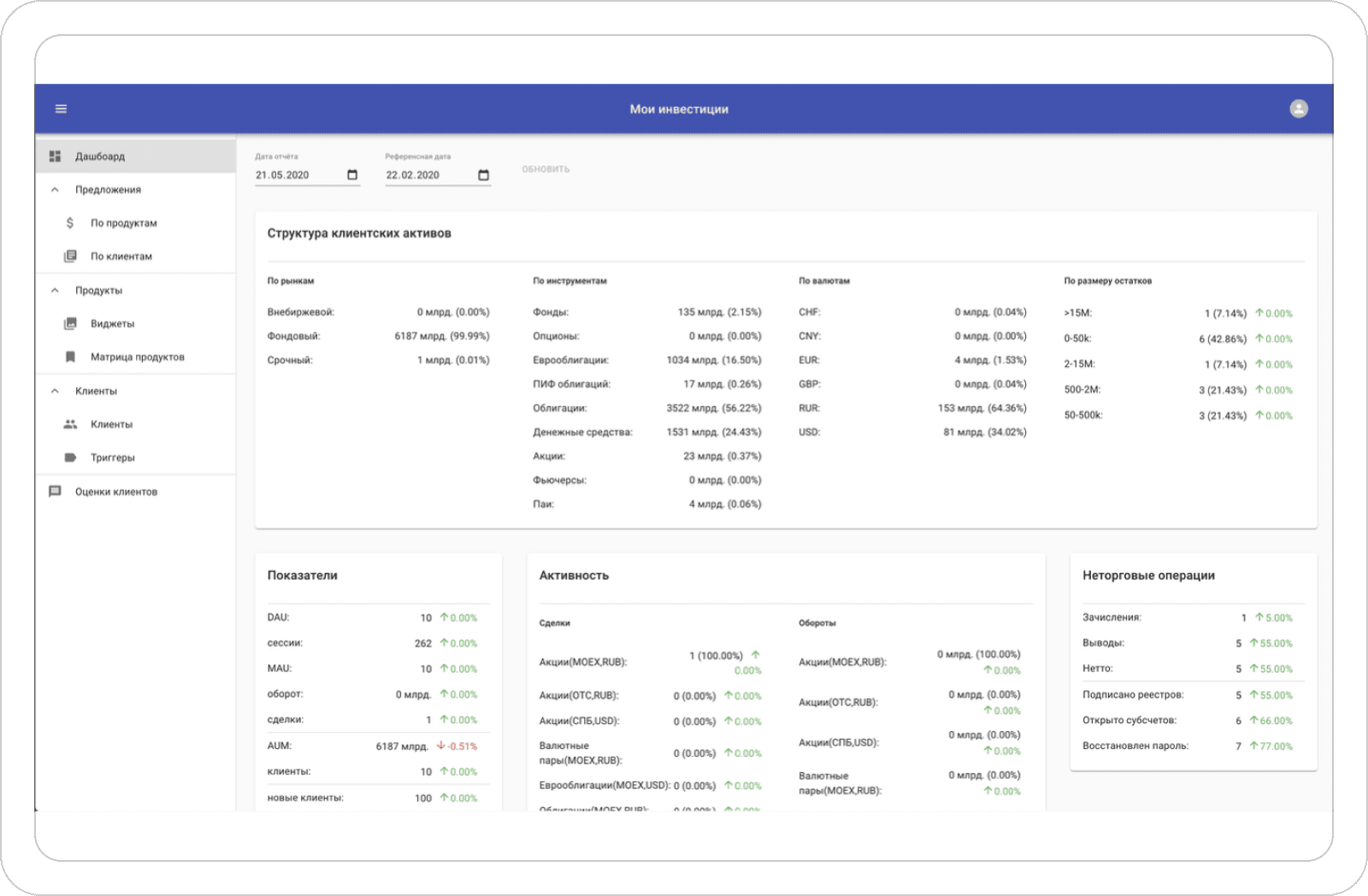Open the hamburger navigation menu
The width and height of the screenshot is (1368, 896).
point(62,109)
